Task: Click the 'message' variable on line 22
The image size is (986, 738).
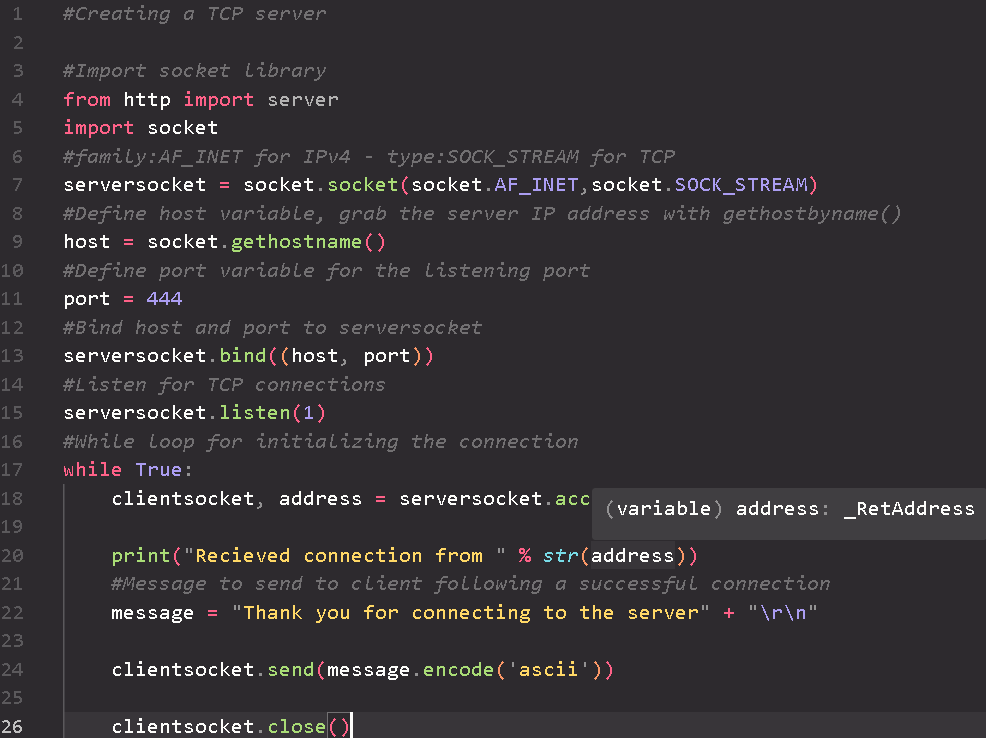Action: (153, 612)
